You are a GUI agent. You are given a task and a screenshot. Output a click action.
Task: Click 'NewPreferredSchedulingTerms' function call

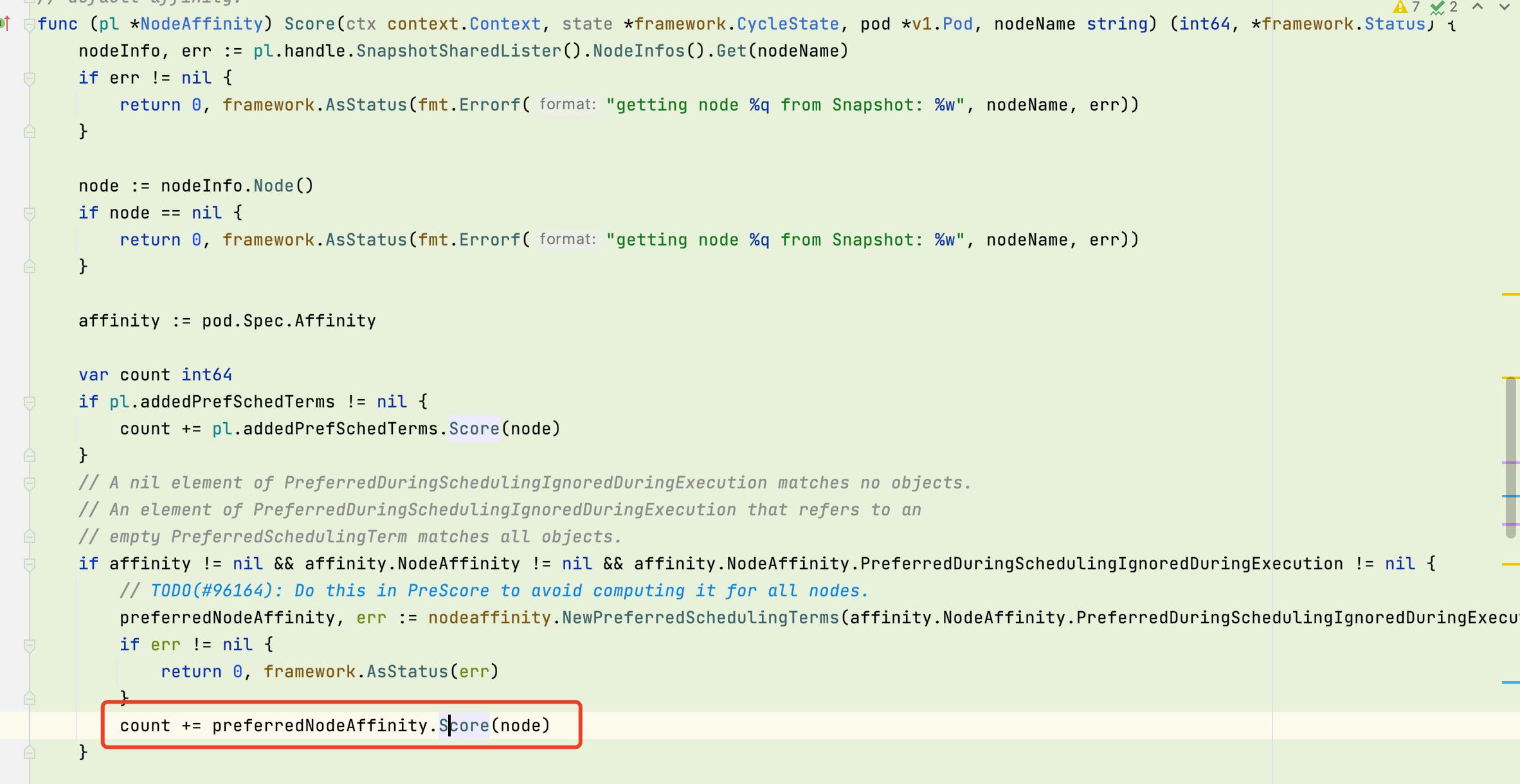701,618
